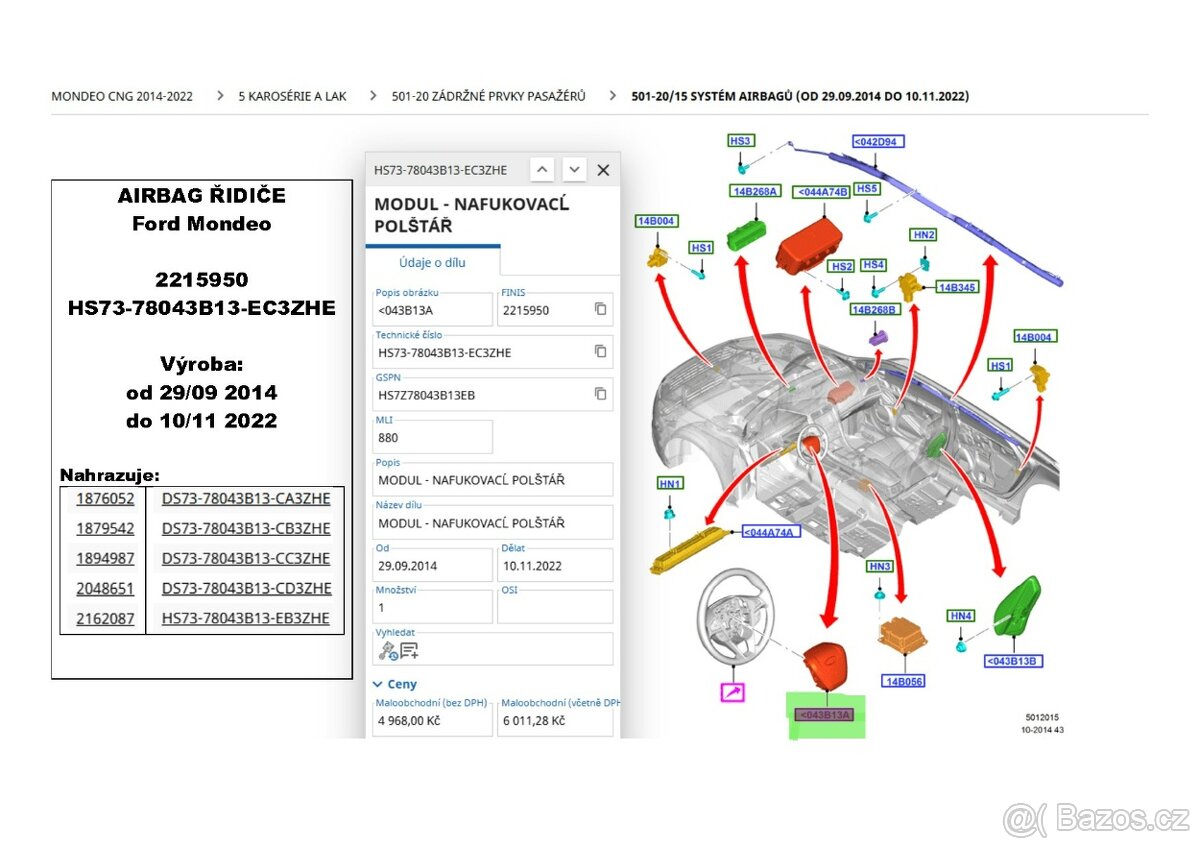Go to 5 KAROSÉRIE A LAK breadcrumb
Viewport: 1200px width, 848px height.
292,96
